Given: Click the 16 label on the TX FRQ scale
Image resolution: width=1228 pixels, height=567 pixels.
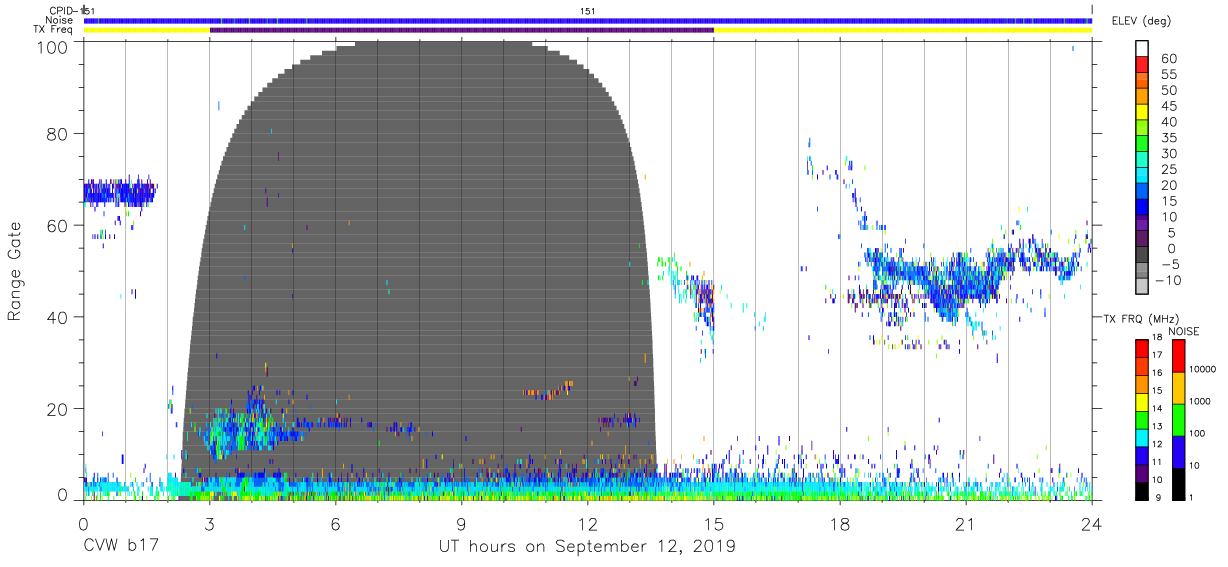Looking at the screenshot, I should point(1157,373).
